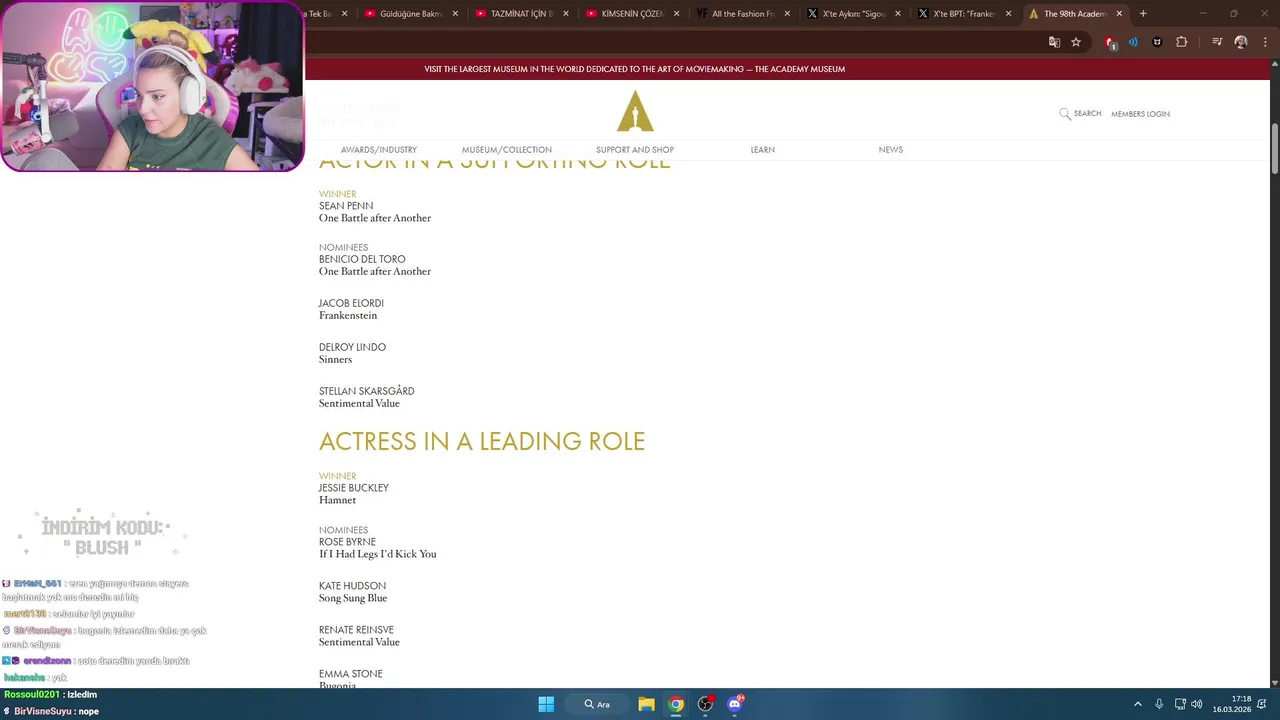The width and height of the screenshot is (1280, 720).
Task: Click the Chrome taskbar icon
Action: [x=676, y=704]
